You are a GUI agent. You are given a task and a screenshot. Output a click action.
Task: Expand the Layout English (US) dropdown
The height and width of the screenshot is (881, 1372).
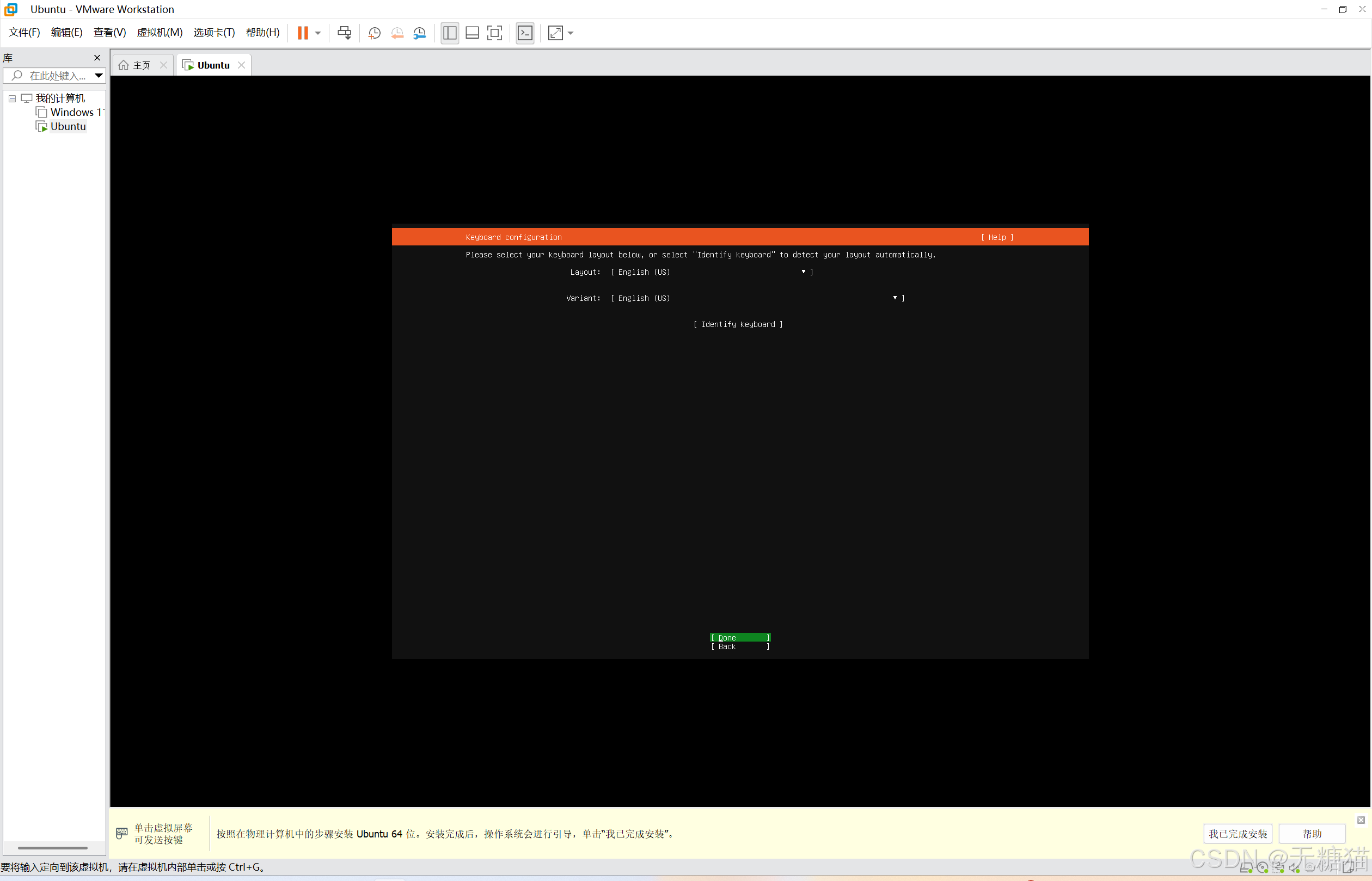712,272
